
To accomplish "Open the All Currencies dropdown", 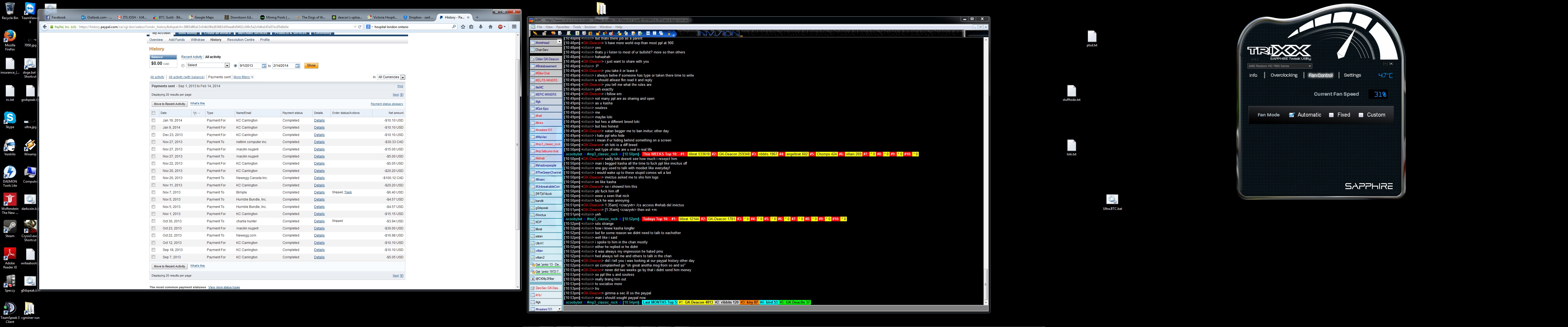I will [391, 77].
